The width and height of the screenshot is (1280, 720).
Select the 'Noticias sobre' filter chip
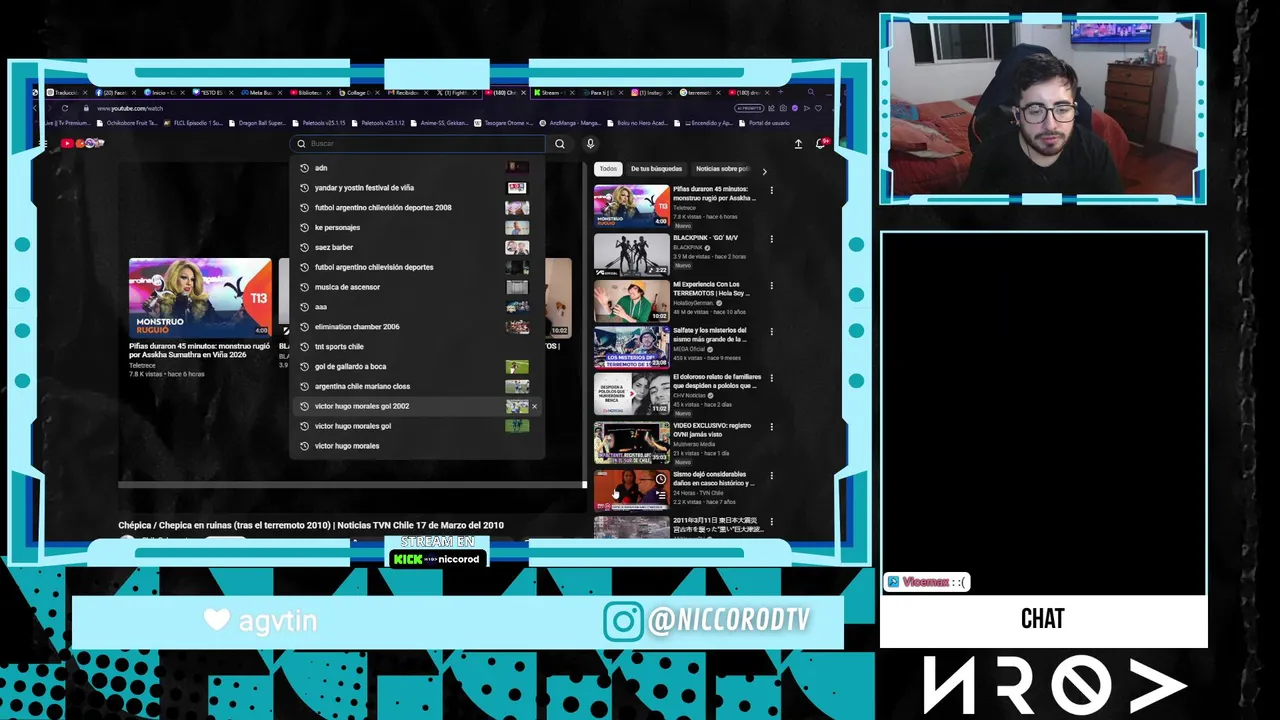click(x=722, y=169)
